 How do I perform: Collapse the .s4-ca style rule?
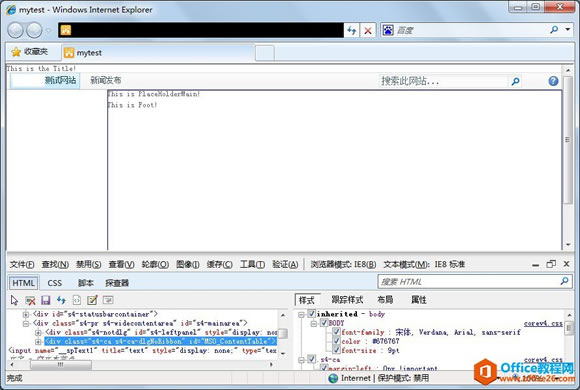click(301, 359)
